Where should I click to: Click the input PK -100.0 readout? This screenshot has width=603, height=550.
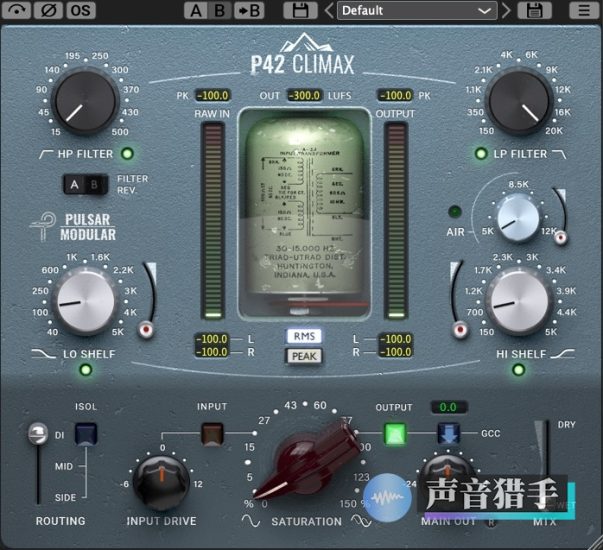click(x=213, y=95)
